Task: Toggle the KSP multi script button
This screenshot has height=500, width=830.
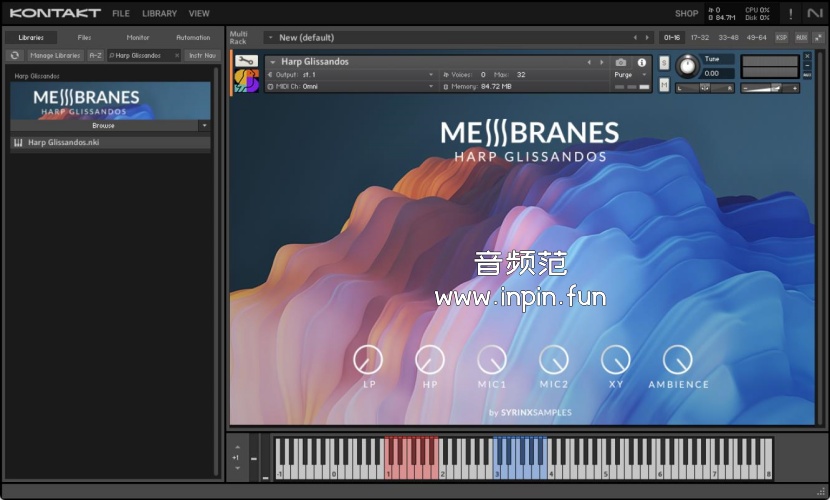Action: coord(781,37)
